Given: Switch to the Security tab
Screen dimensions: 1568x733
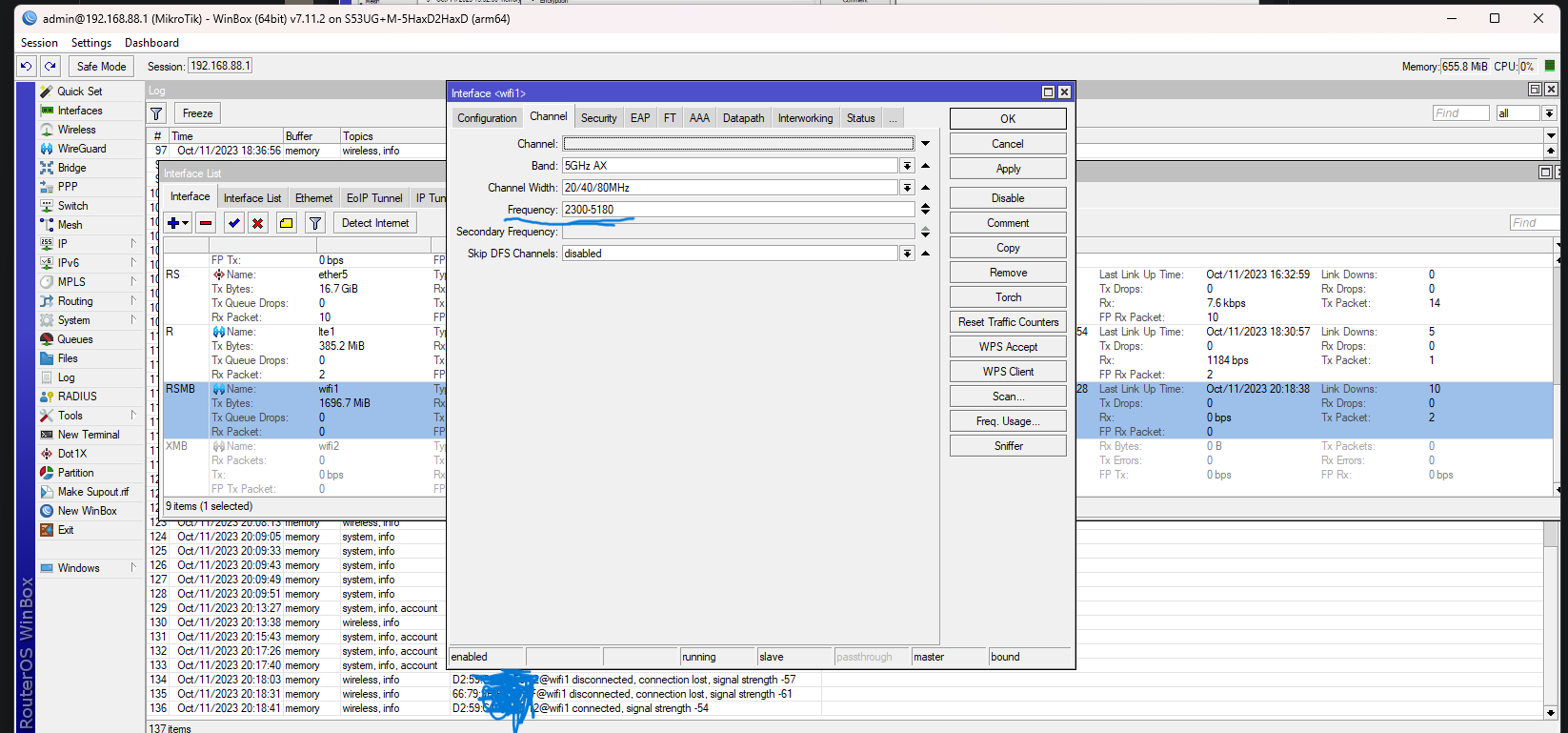Looking at the screenshot, I should (599, 118).
